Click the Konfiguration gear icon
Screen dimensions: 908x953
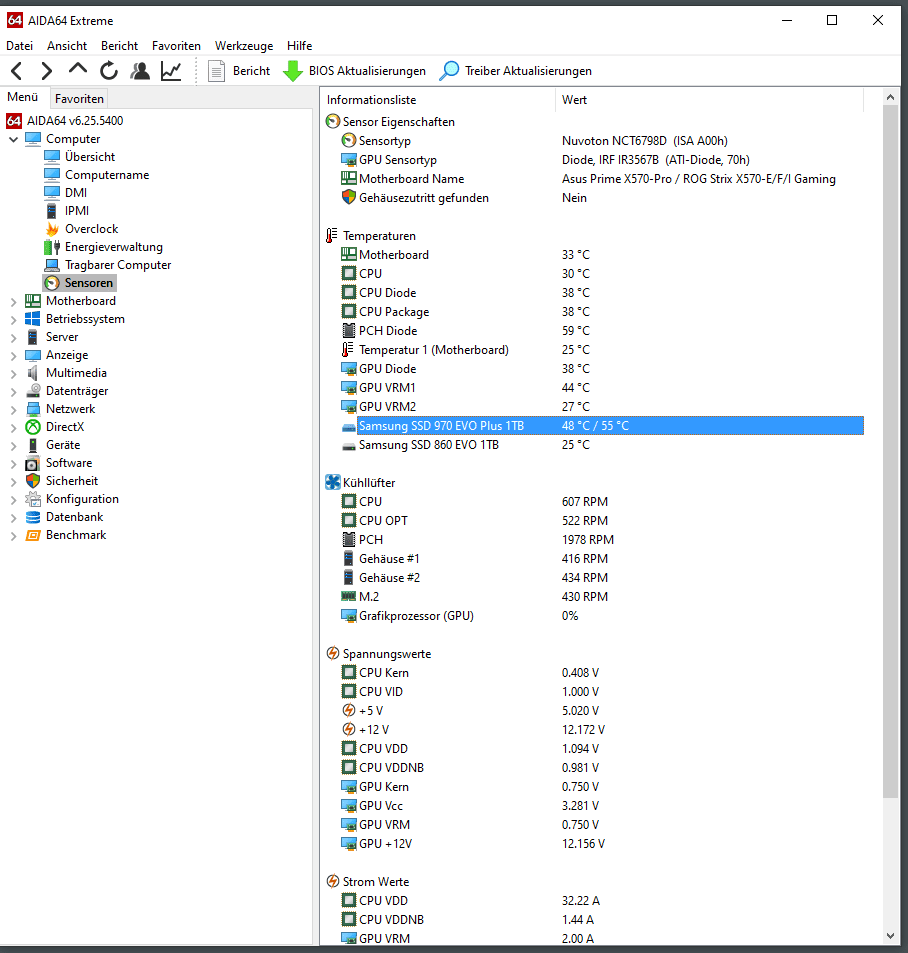(x=33, y=499)
